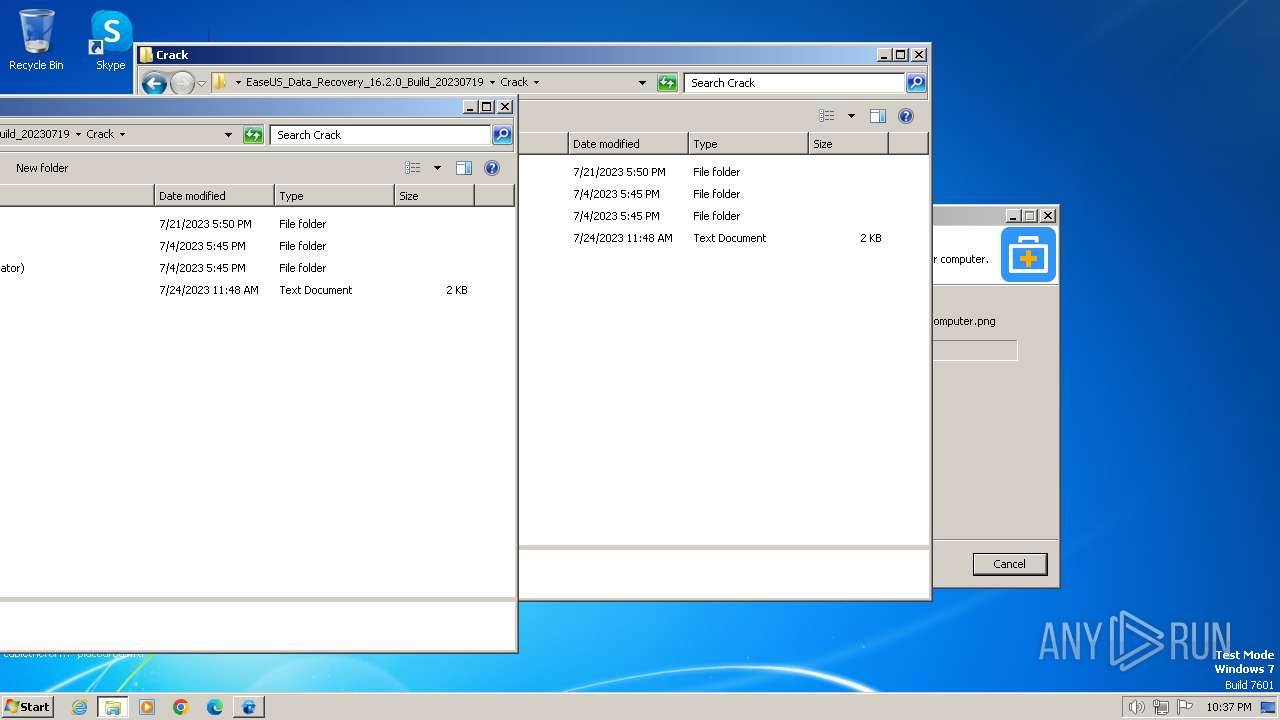
Task: Click Text Document cell in rear Crack window
Action: (x=730, y=238)
